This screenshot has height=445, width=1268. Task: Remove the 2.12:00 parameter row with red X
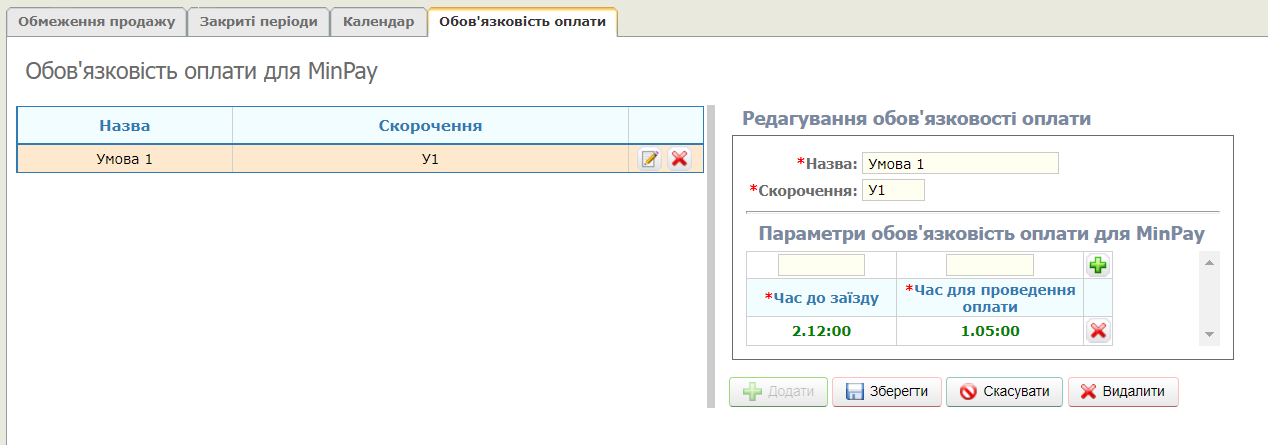(1098, 332)
